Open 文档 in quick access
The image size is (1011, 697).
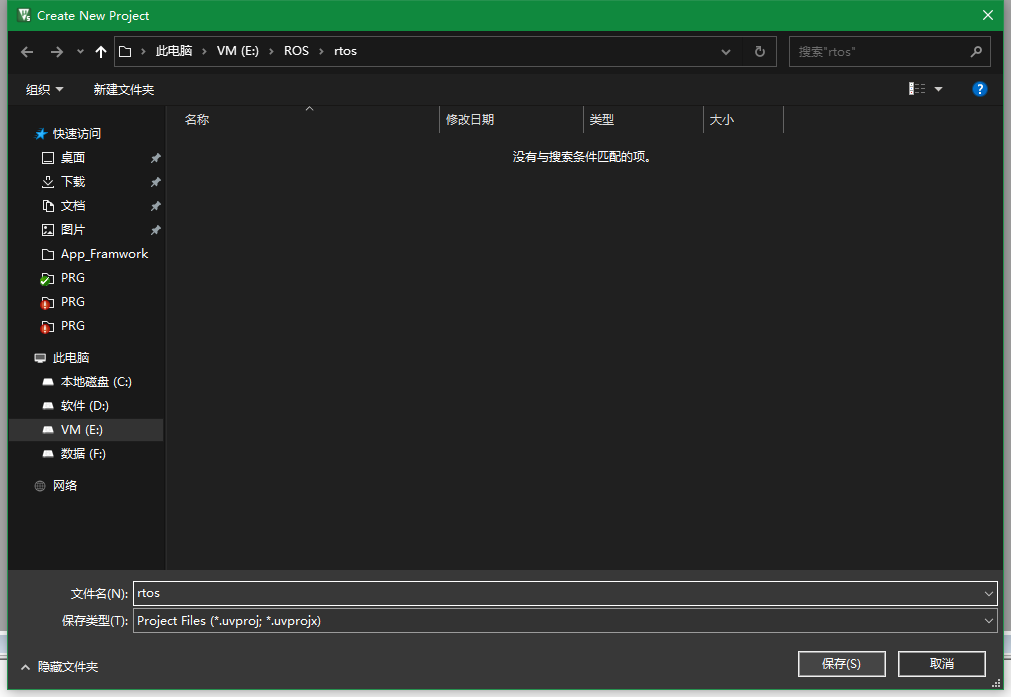point(73,206)
